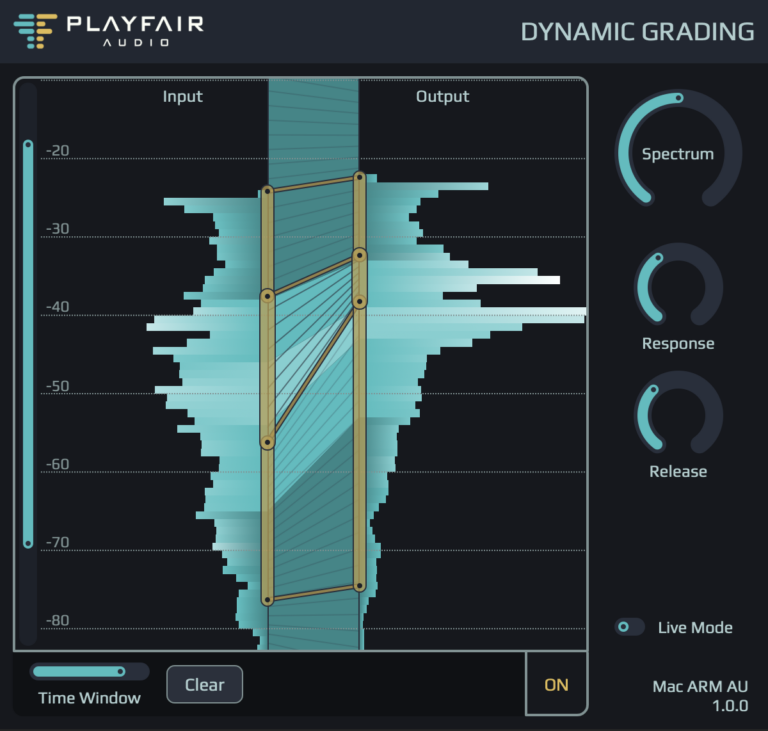Click the bottom handle of vertical range slider
The height and width of the screenshot is (731, 768).
click(x=28, y=543)
